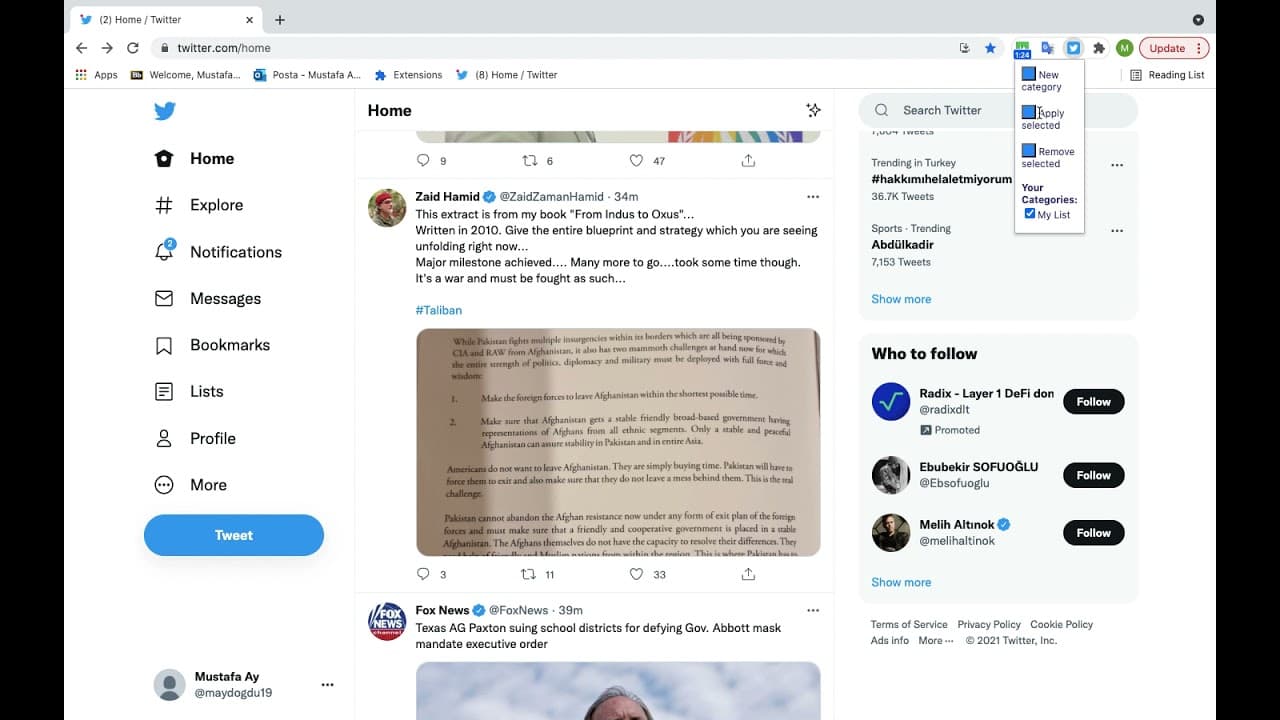This screenshot has width=1280, height=720.
Task: Follow Ebubekir SOFUOĞLU
Action: (1094, 475)
